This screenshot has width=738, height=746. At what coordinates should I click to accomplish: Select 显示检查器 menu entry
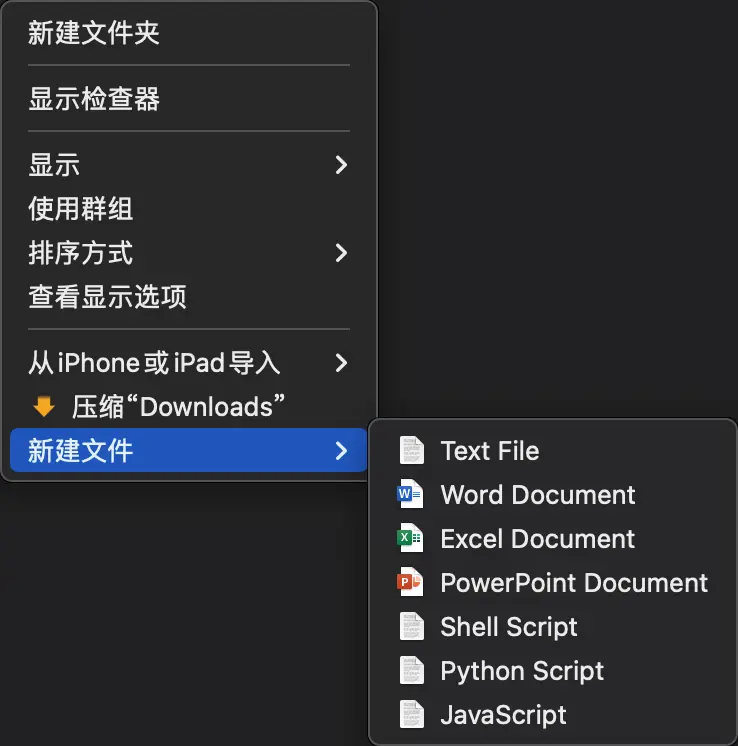click(189, 99)
